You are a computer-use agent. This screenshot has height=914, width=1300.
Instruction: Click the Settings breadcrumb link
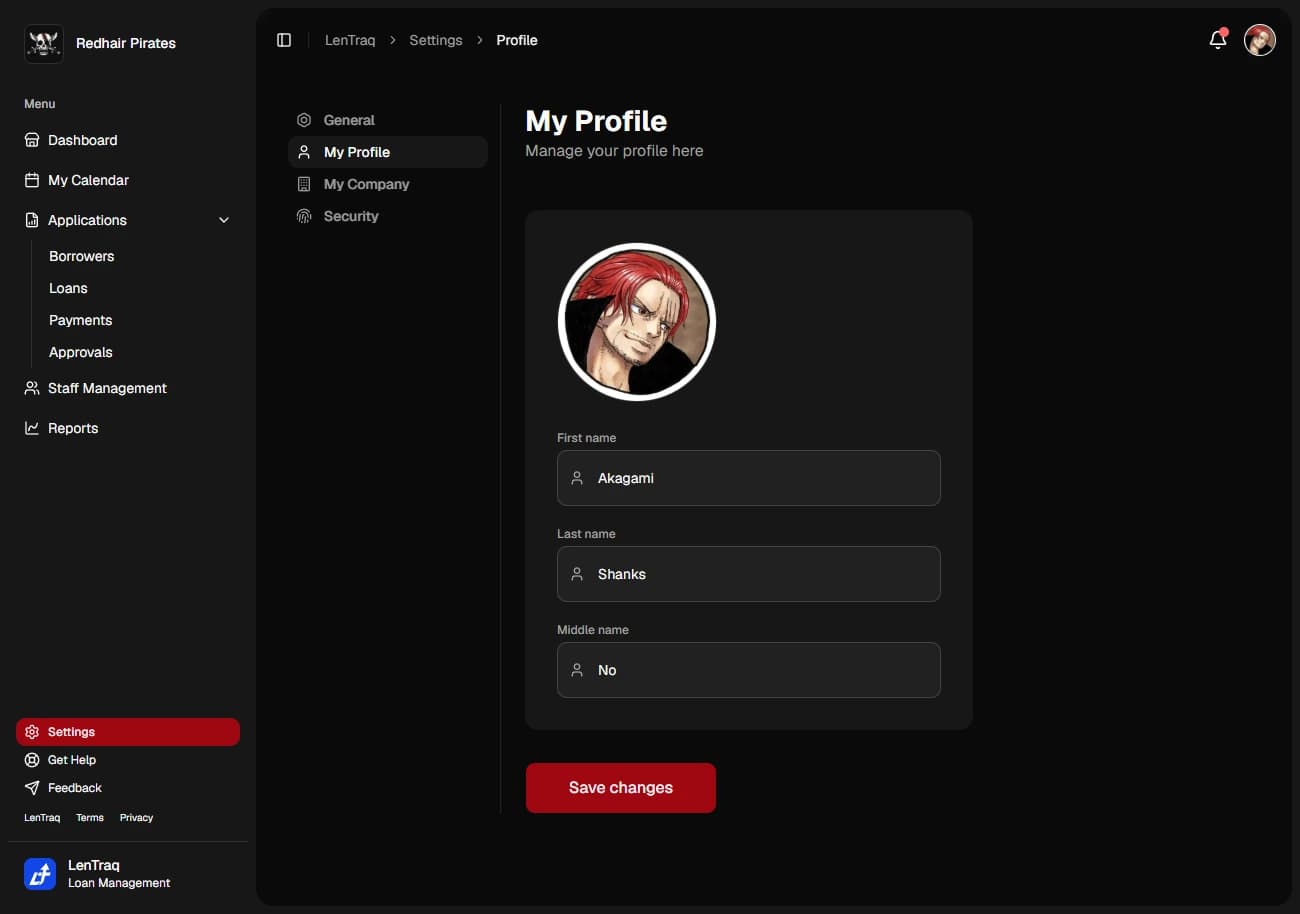click(436, 40)
